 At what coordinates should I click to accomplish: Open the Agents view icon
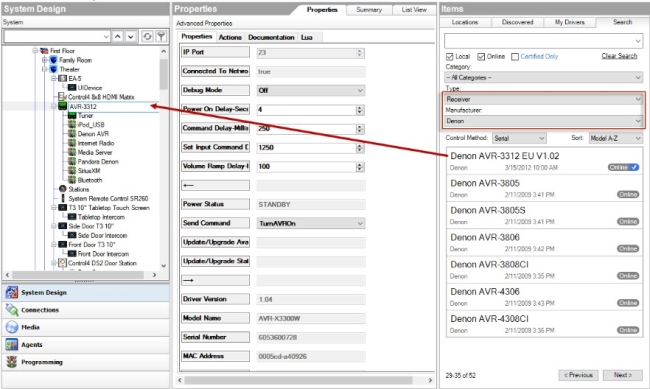pyautogui.click(x=12, y=345)
